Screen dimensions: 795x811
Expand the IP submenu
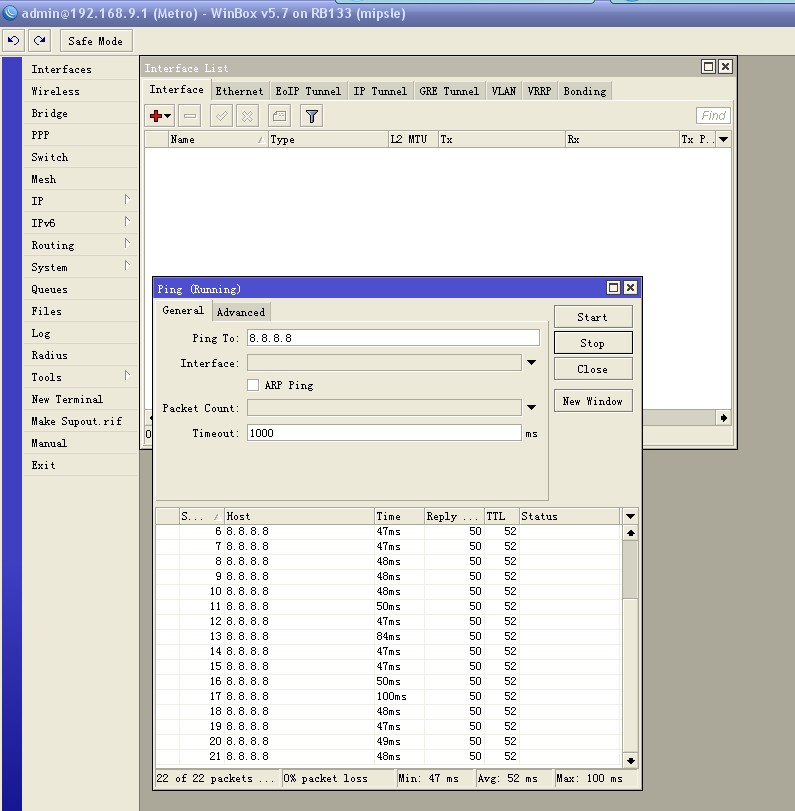81,201
